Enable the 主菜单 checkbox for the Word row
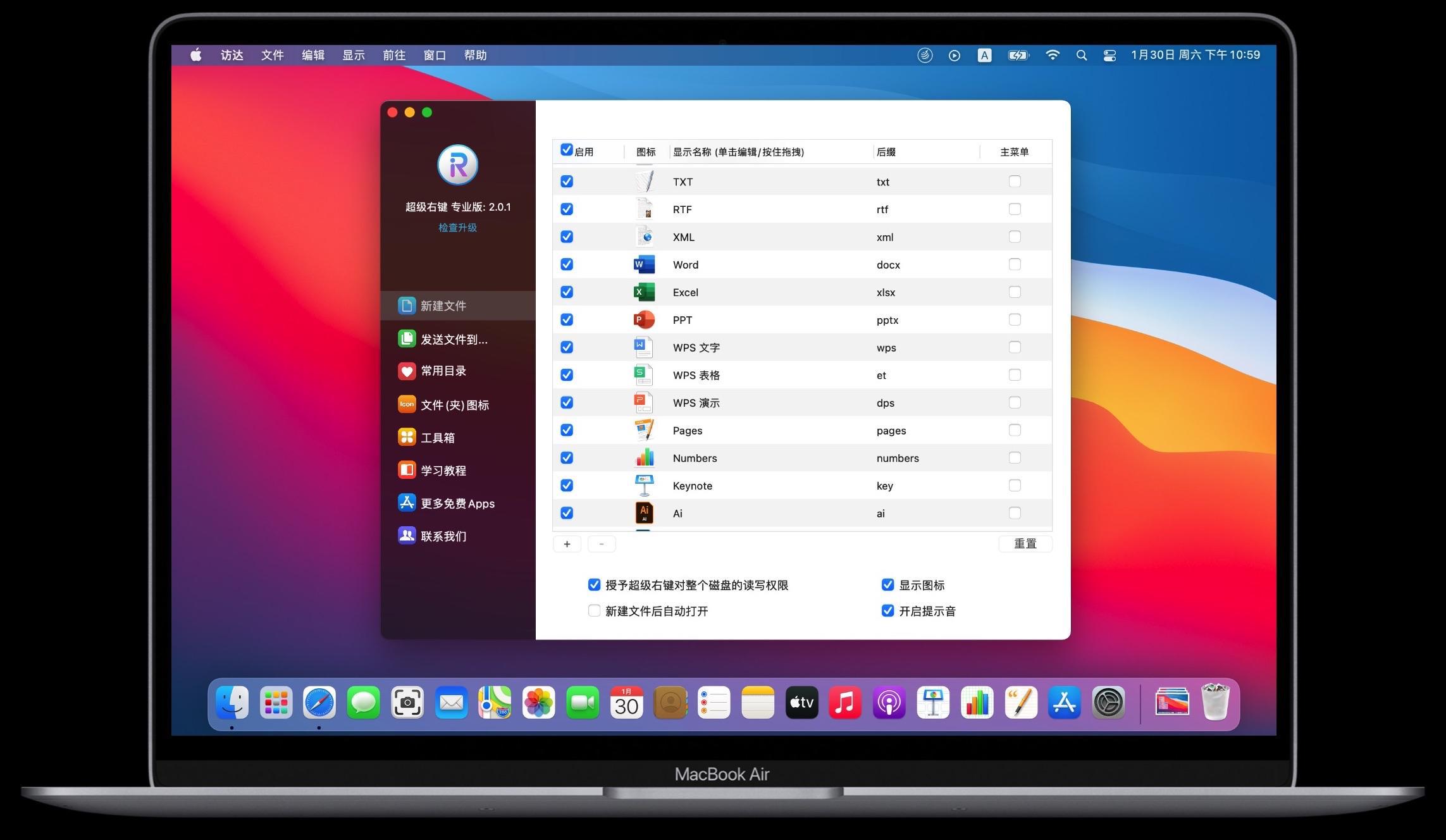1446x840 pixels. click(x=1015, y=264)
